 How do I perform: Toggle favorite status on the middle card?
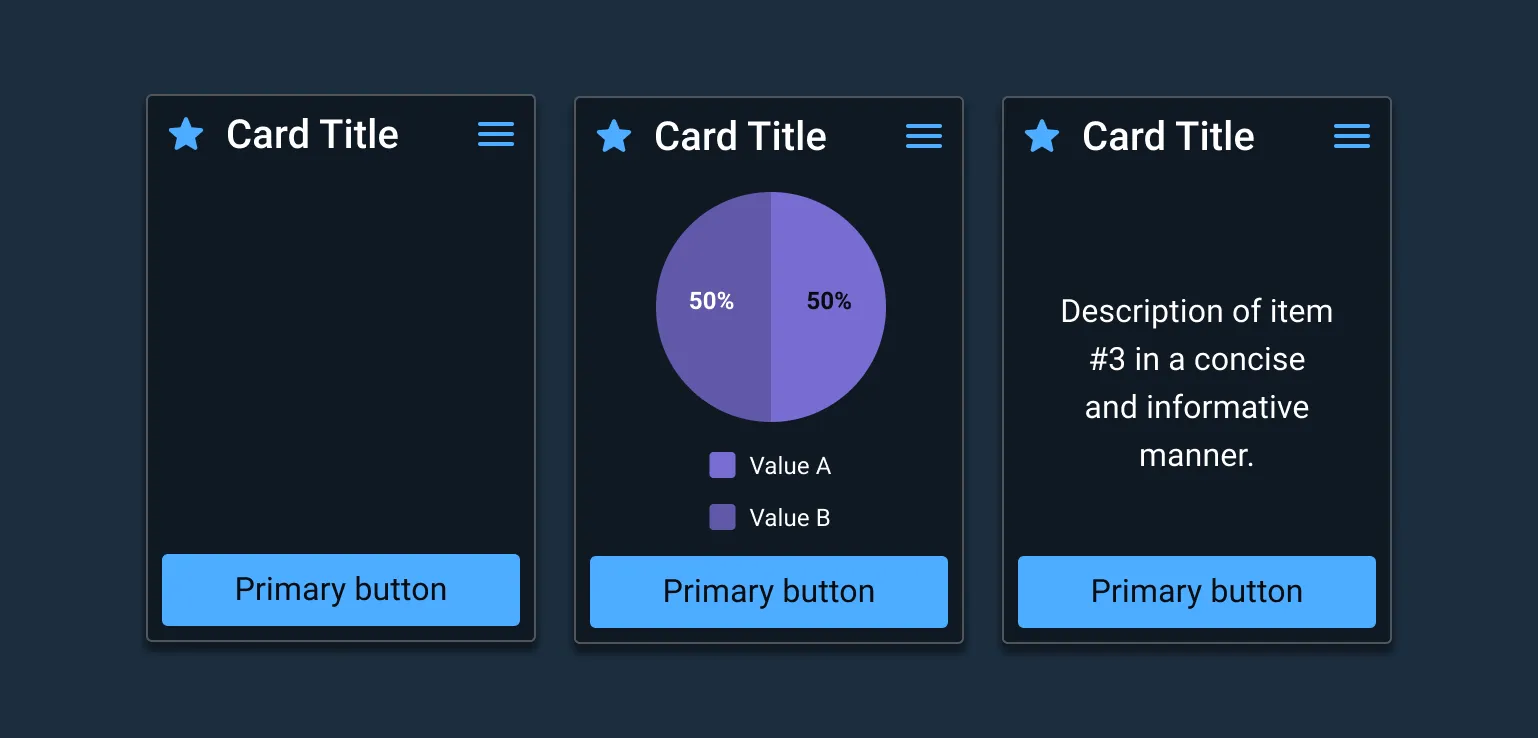pos(614,137)
